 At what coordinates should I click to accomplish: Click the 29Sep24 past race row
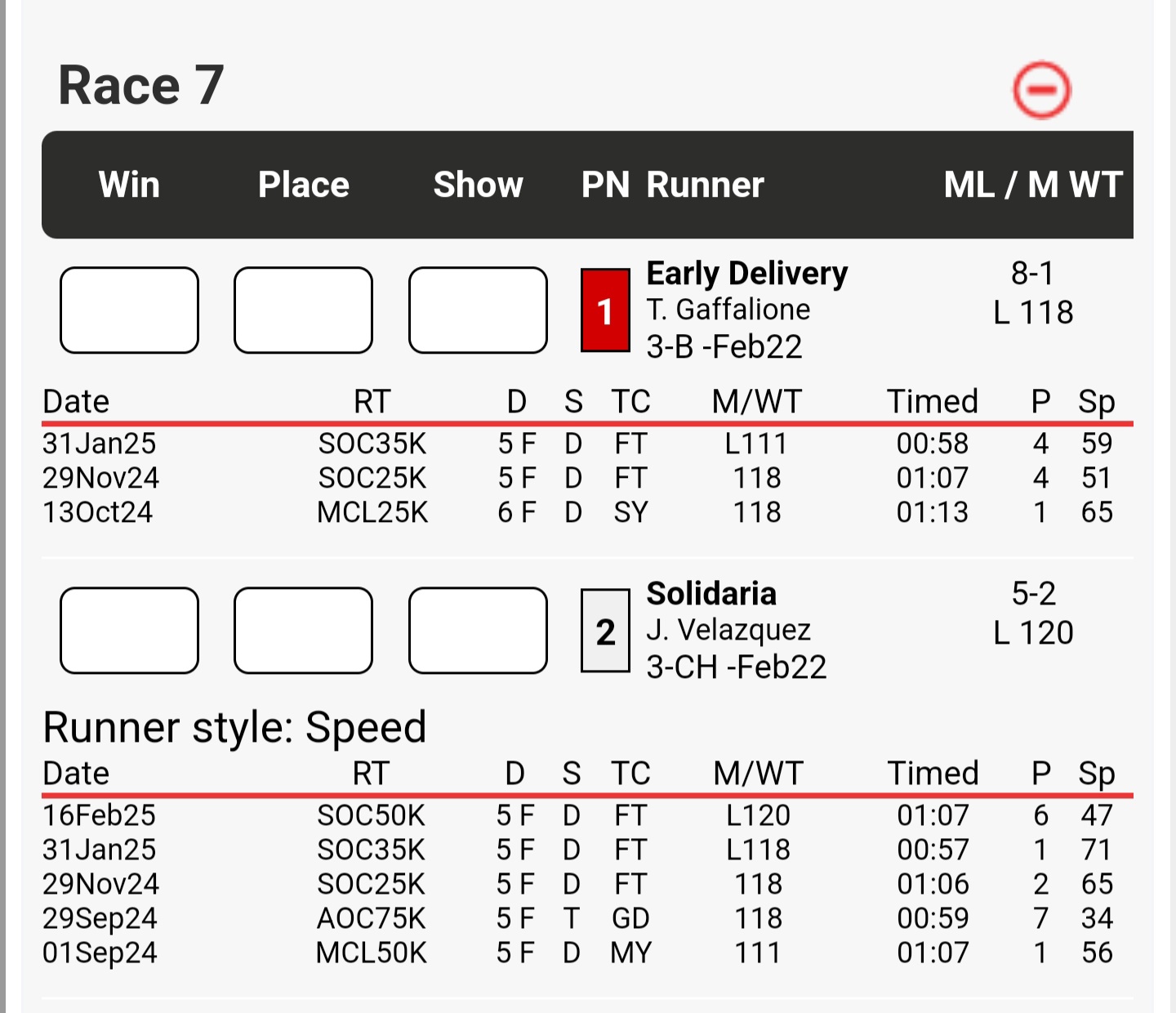click(587, 918)
